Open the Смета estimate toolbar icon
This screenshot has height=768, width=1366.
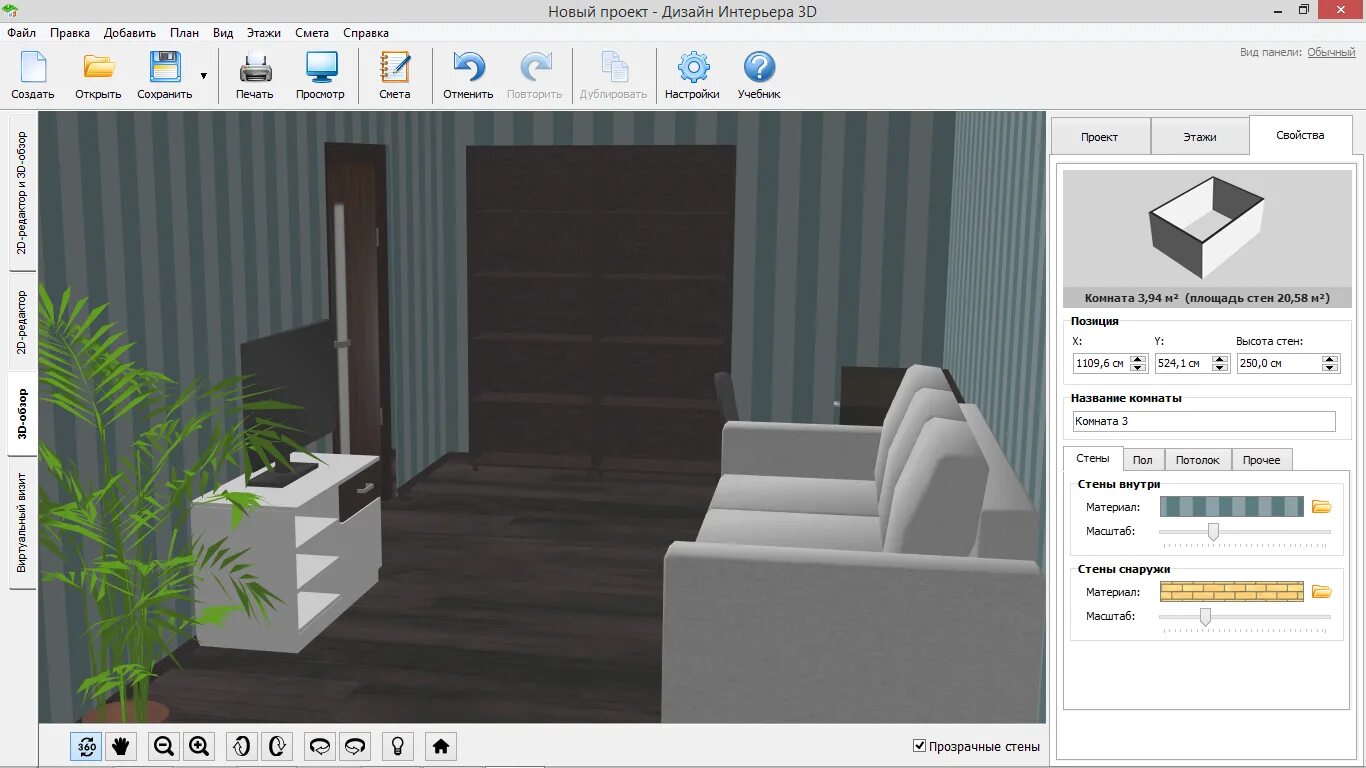pyautogui.click(x=394, y=76)
